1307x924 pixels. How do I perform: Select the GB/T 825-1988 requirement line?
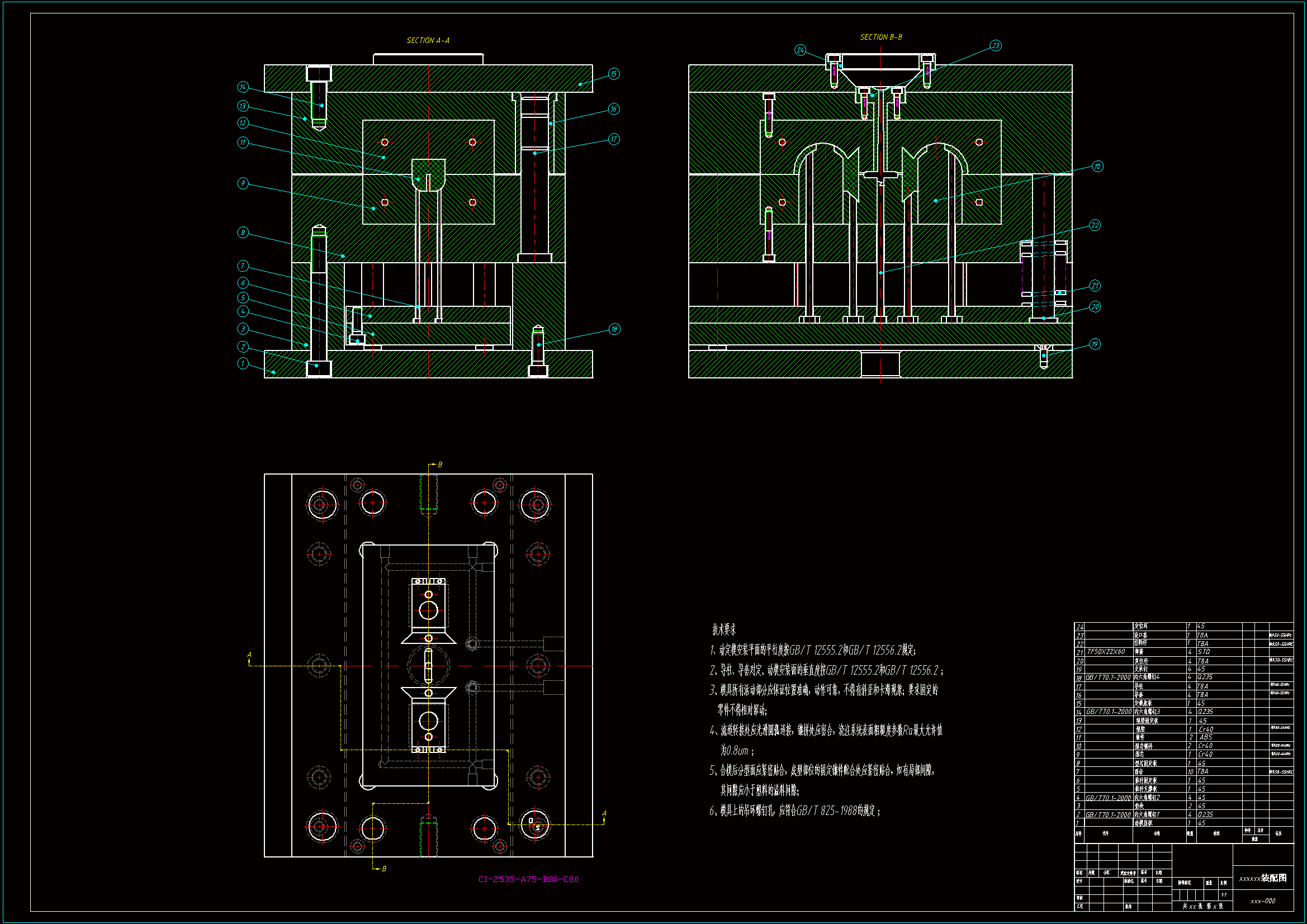pos(795,811)
